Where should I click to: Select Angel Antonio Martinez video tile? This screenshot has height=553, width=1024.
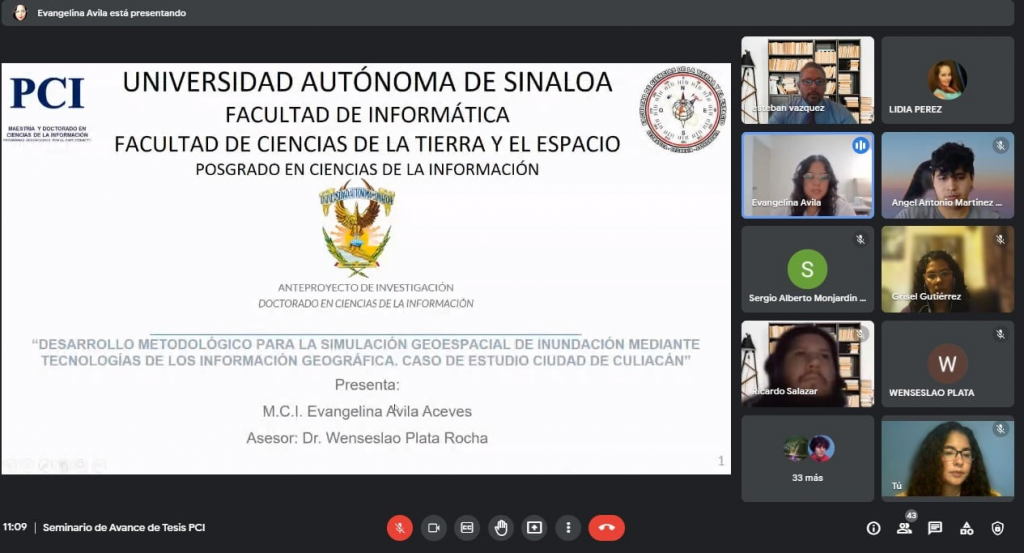948,175
